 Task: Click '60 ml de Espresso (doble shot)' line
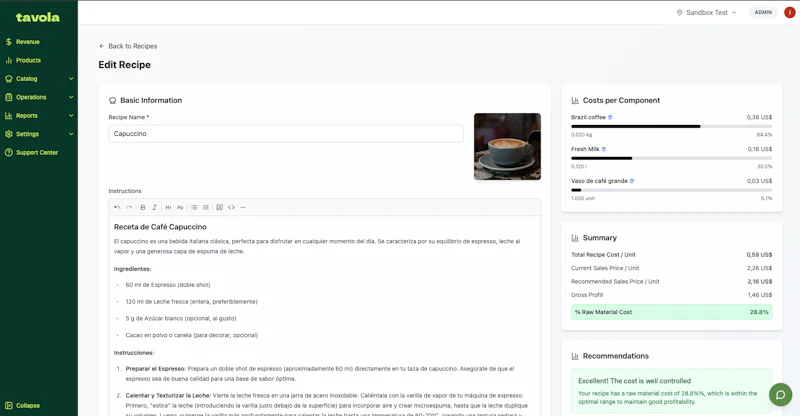pyautogui.click(x=168, y=285)
